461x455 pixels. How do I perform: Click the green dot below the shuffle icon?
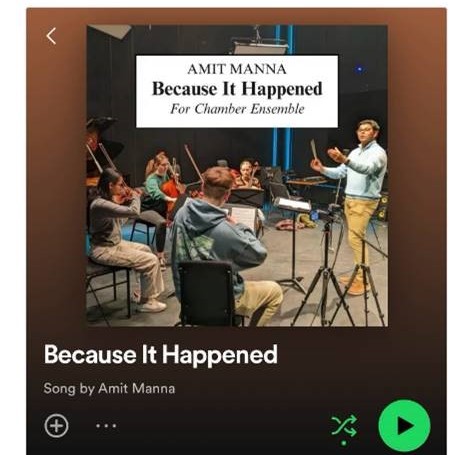pos(344,443)
